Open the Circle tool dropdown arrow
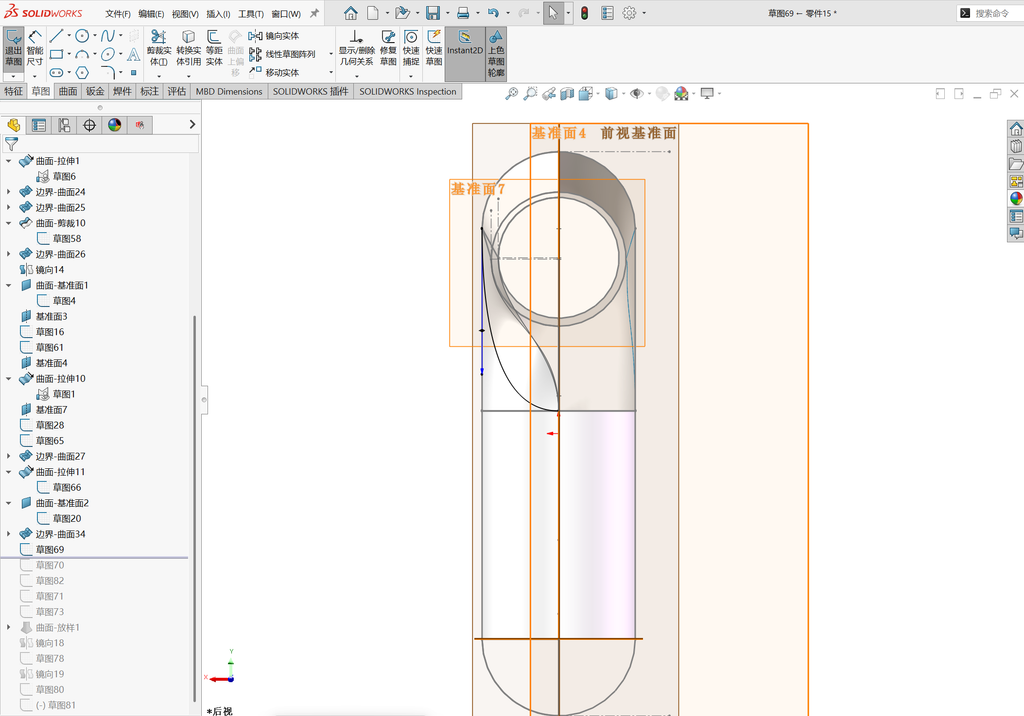The height and width of the screenshot is (716, 1024). click(x=95, y=36)
